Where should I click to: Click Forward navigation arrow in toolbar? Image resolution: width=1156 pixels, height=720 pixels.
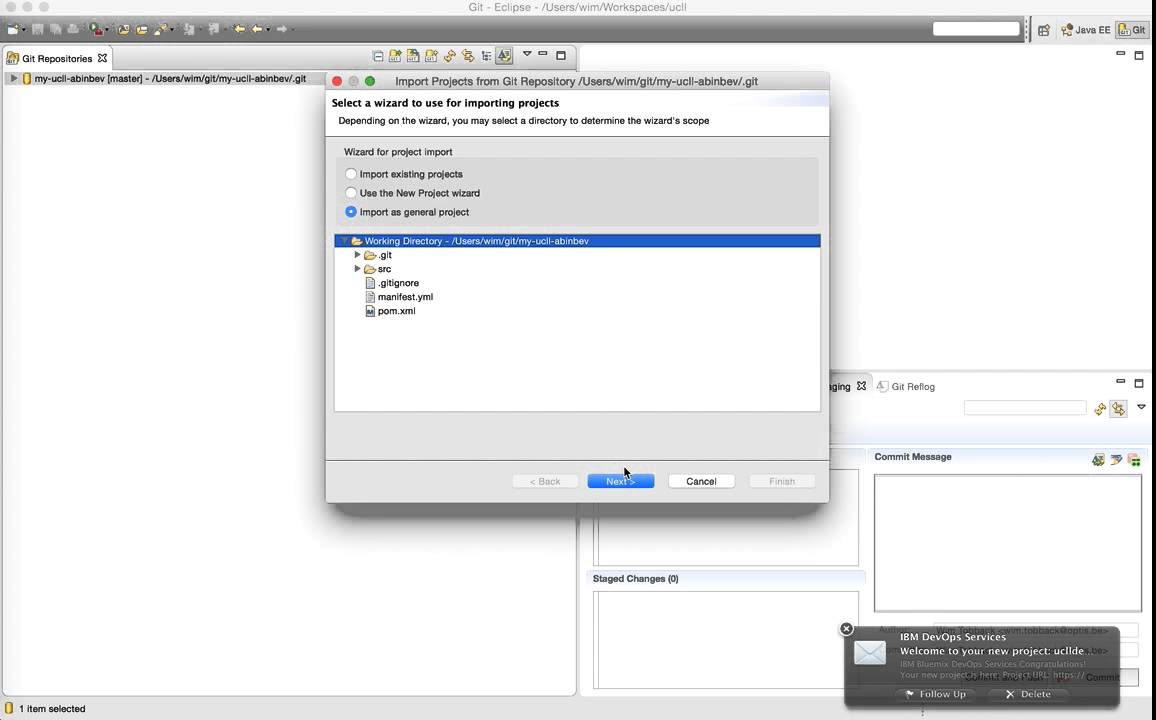(x=282, y=29)
